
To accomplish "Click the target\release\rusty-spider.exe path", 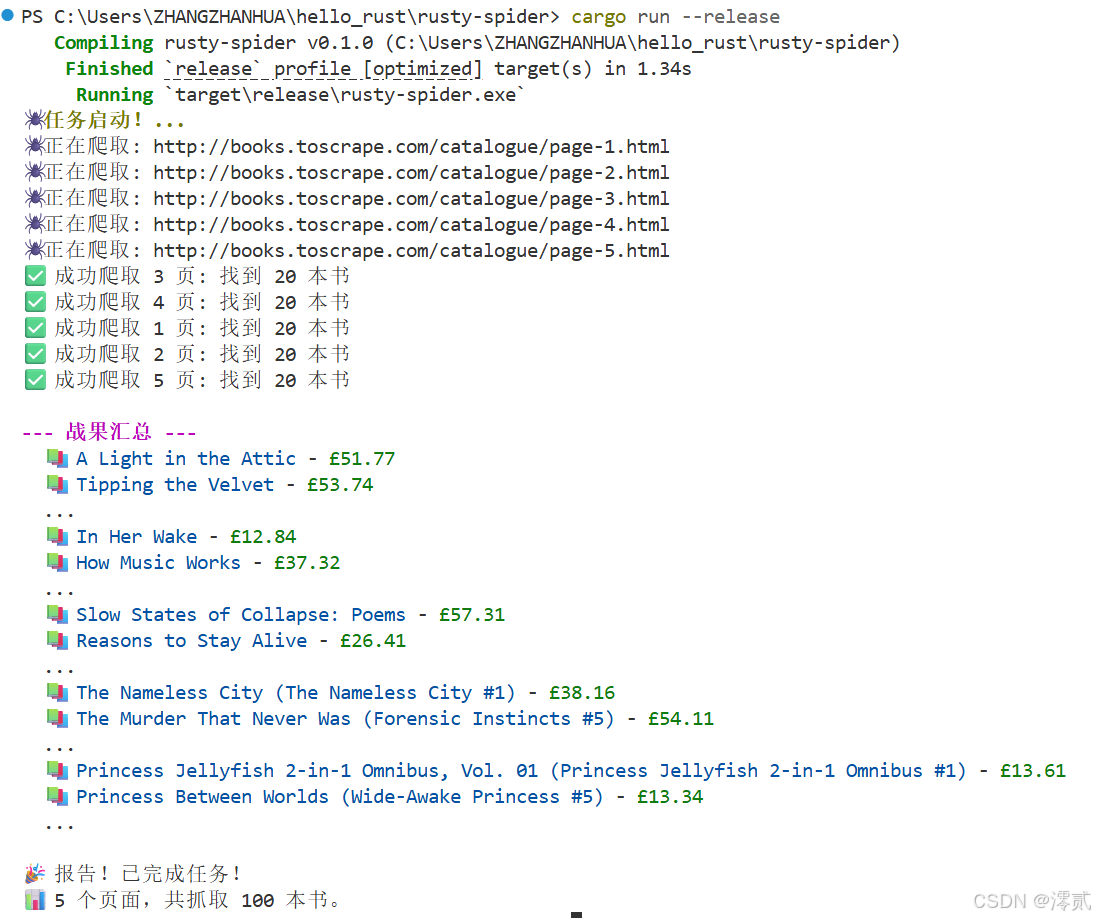I will [x=346, y=94].
